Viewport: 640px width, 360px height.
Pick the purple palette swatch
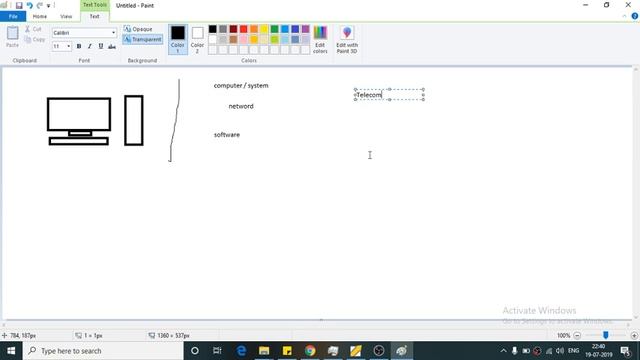coord(305,29)
